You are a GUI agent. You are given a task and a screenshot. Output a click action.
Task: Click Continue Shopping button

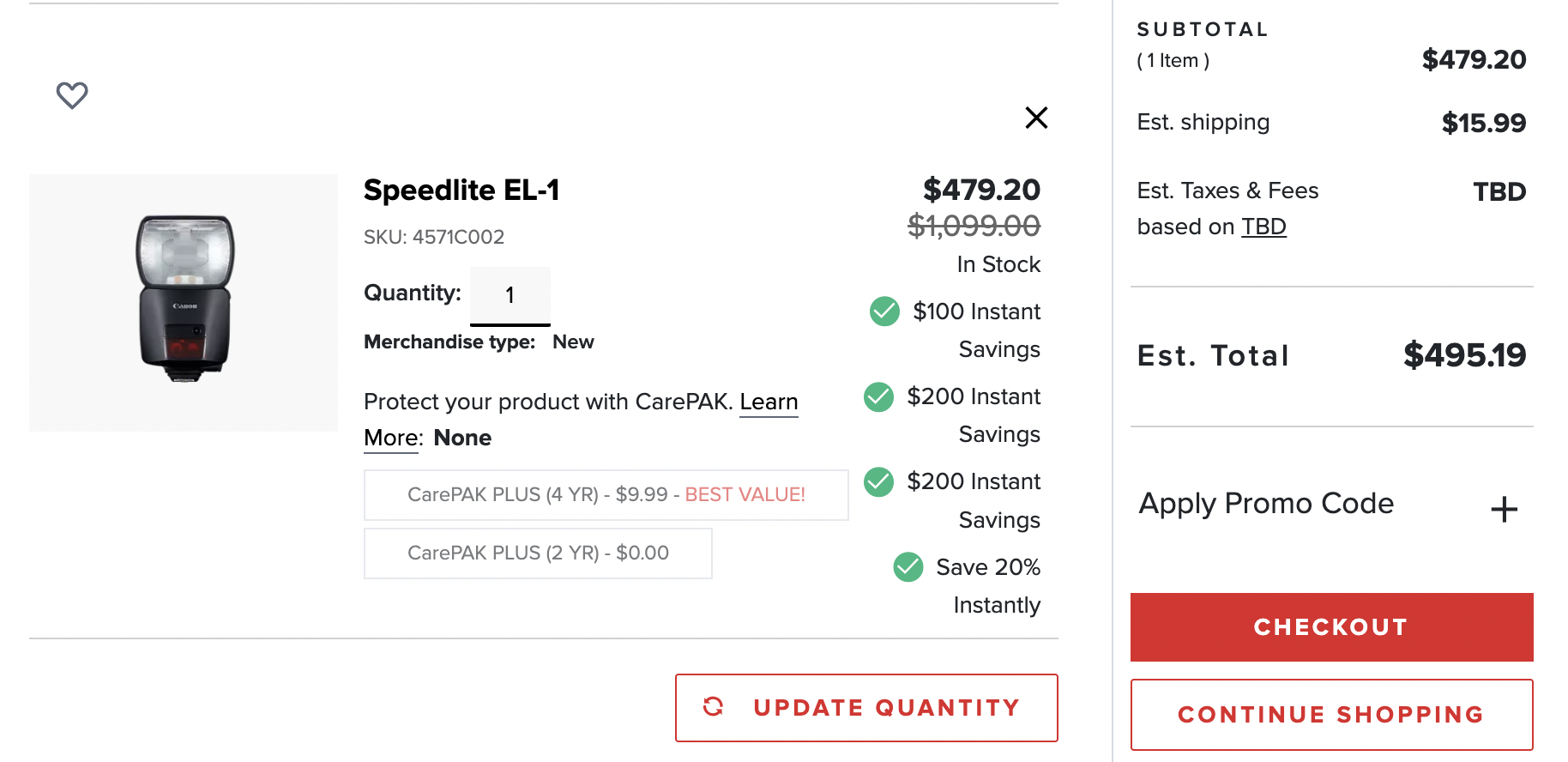click(x=1331, y=715)
